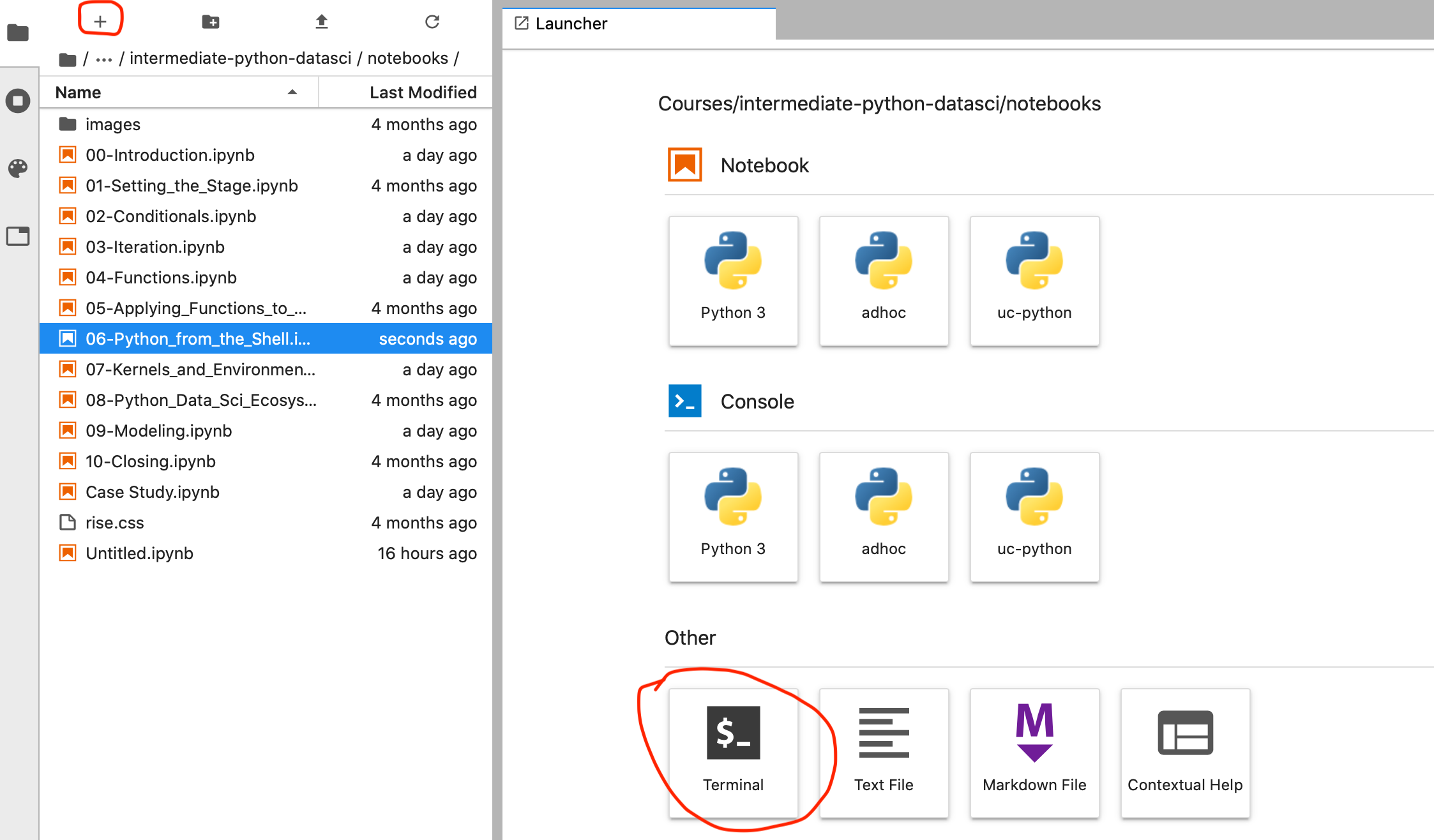Select 07-Kernels_and_Environmen notebook
Image resolution: width=1434 pixels, height=840 pixels.
266,369
